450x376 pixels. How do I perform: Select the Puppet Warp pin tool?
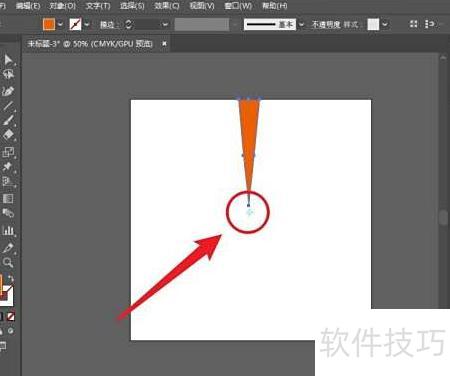click(x=8, y=166)
